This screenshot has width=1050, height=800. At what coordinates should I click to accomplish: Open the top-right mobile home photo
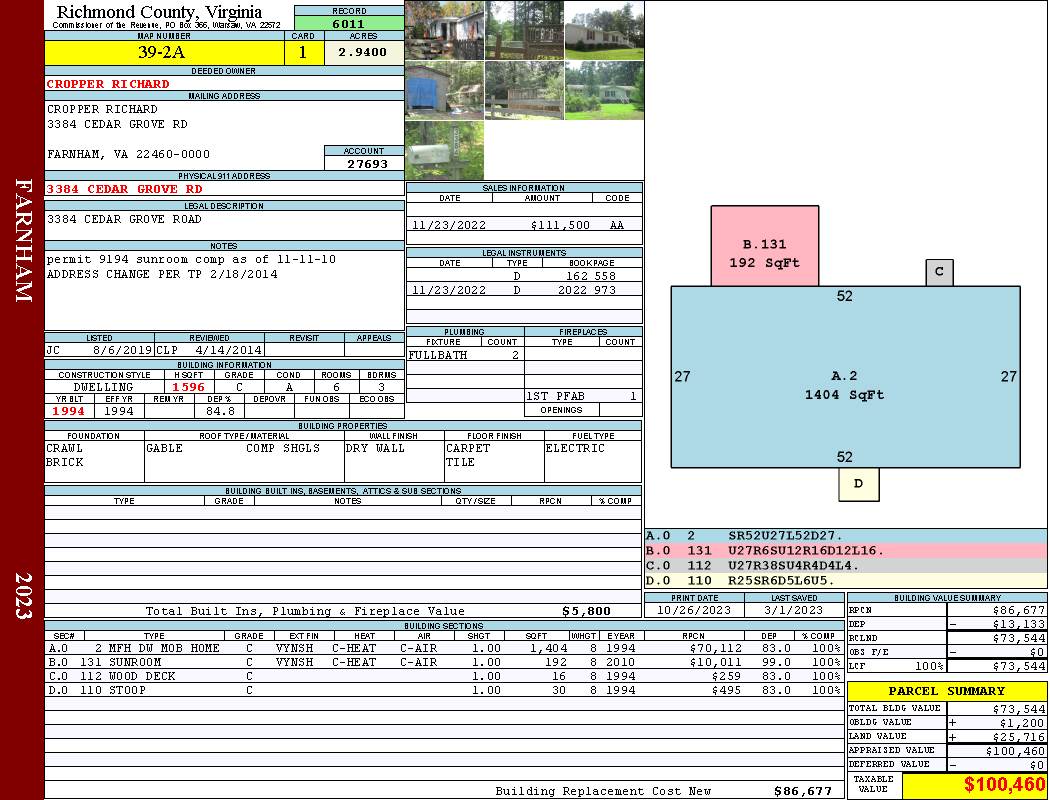point(604,31)
